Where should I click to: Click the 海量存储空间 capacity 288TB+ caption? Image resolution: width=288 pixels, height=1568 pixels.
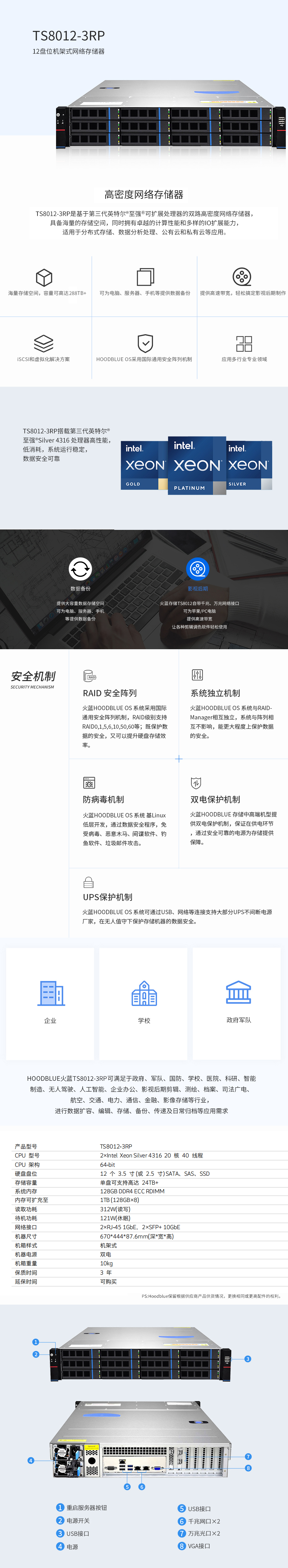point(47,293)
